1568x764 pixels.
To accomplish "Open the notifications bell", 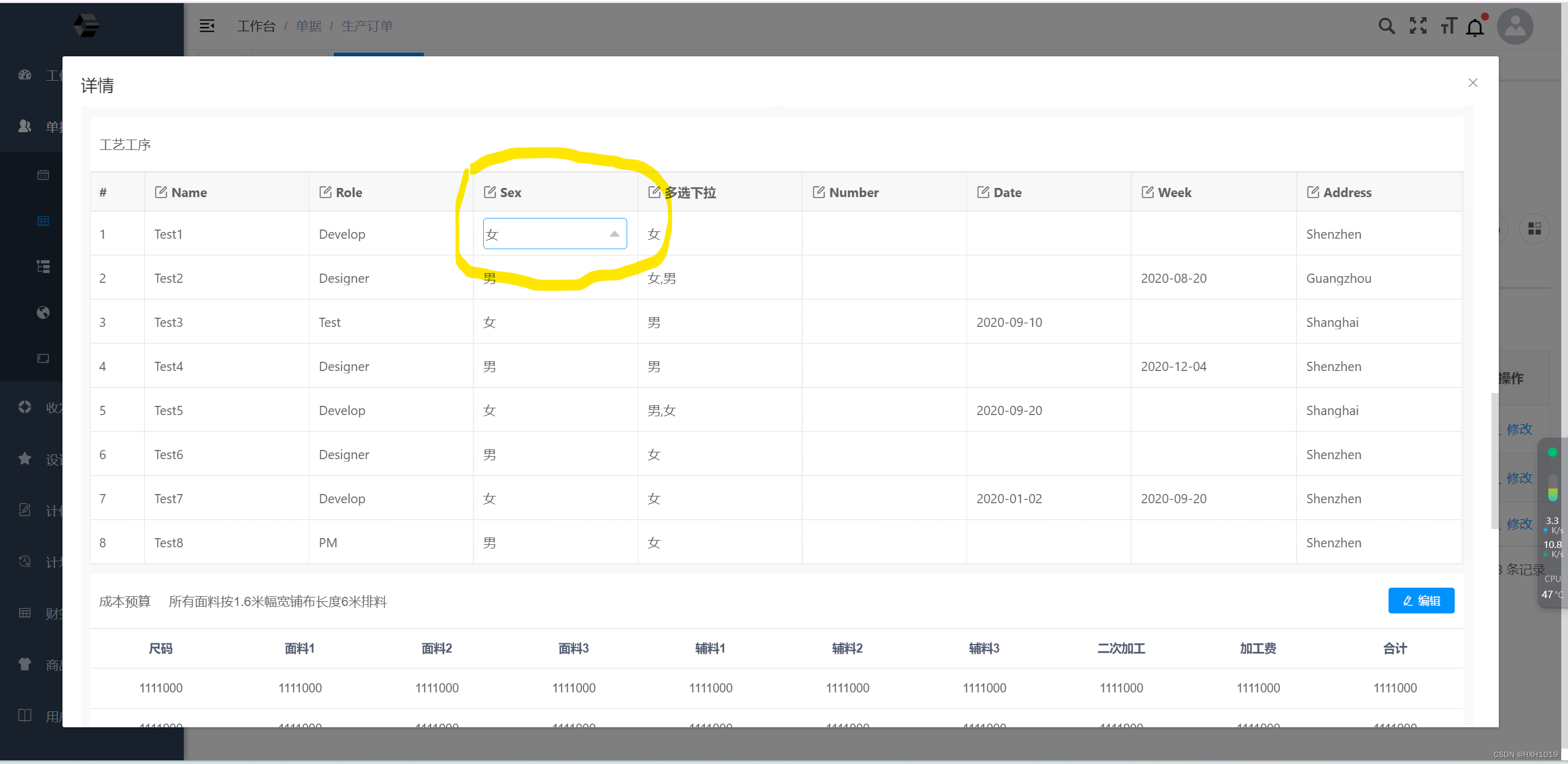I will (x=1476, y=28).
